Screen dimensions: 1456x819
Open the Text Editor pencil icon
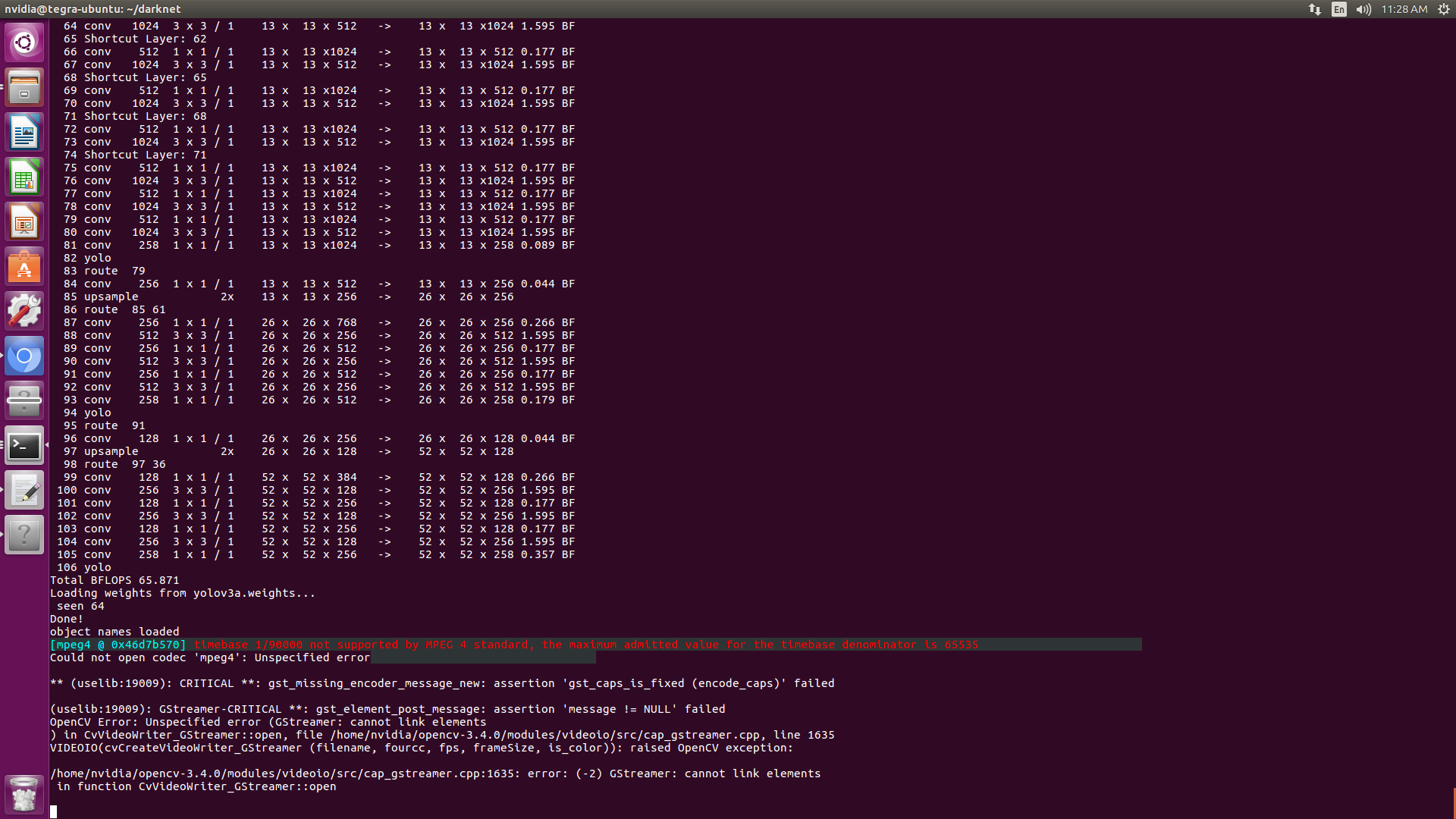[24, 491]
